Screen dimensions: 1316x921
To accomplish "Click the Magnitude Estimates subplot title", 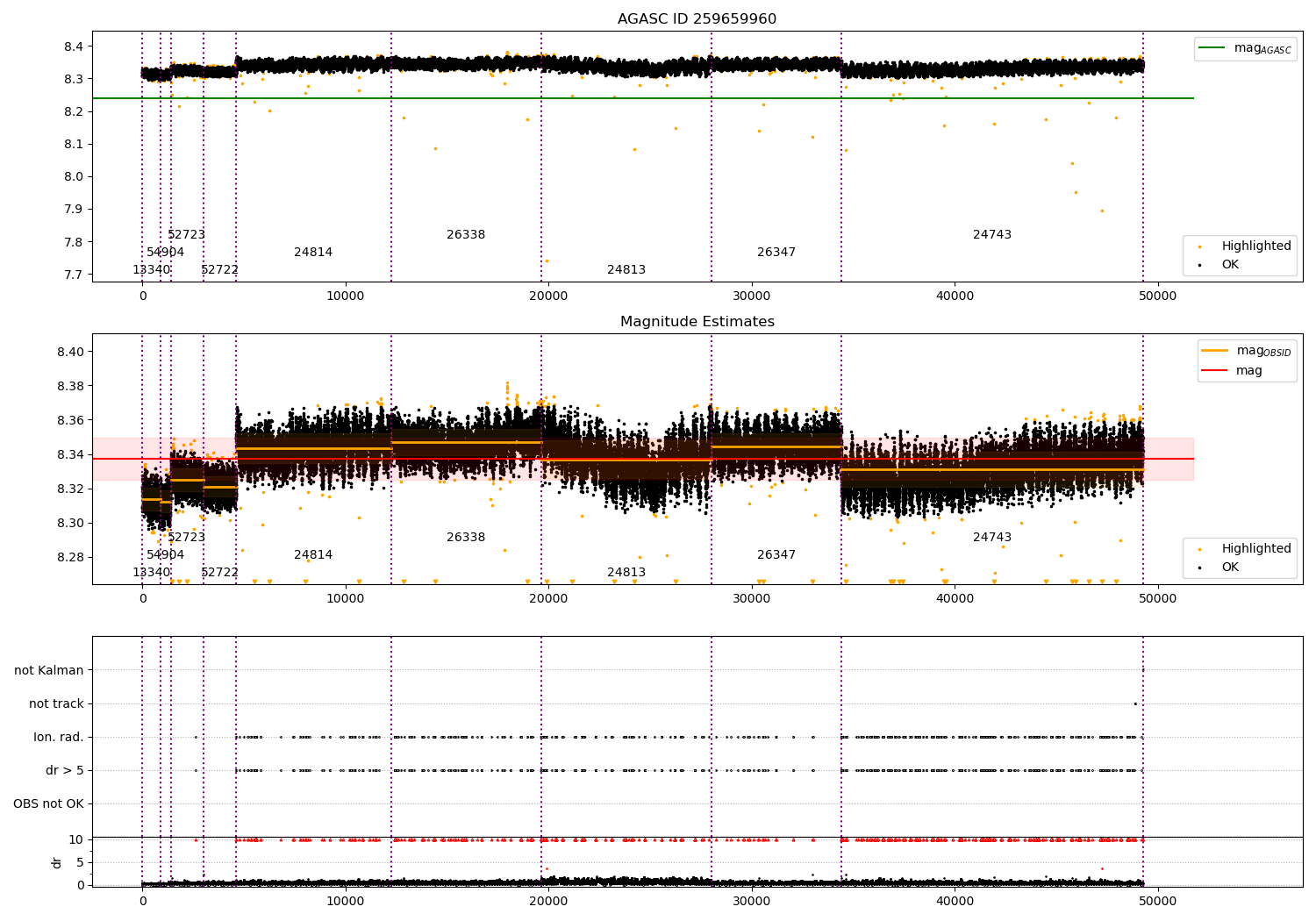I will 697,322.
